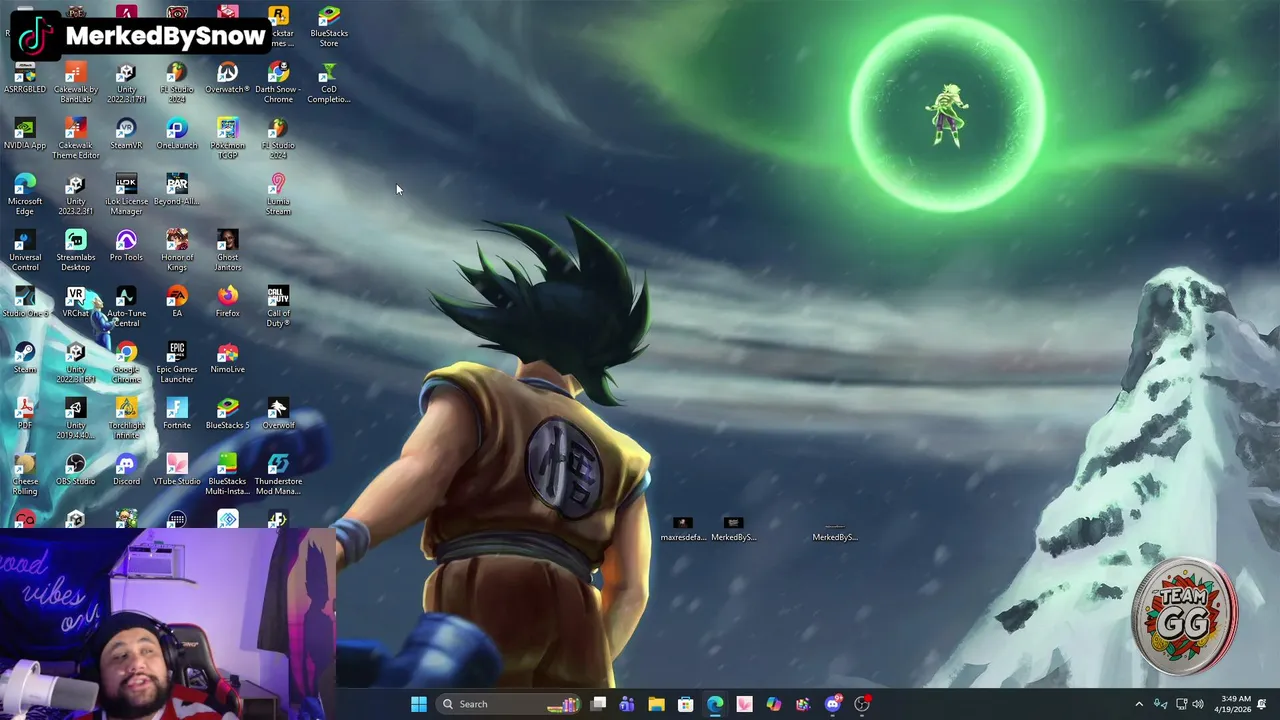Open the Overwatch desktop shortcut
The height and width of the screenshot is (720, 1280).
pos(228,80)
